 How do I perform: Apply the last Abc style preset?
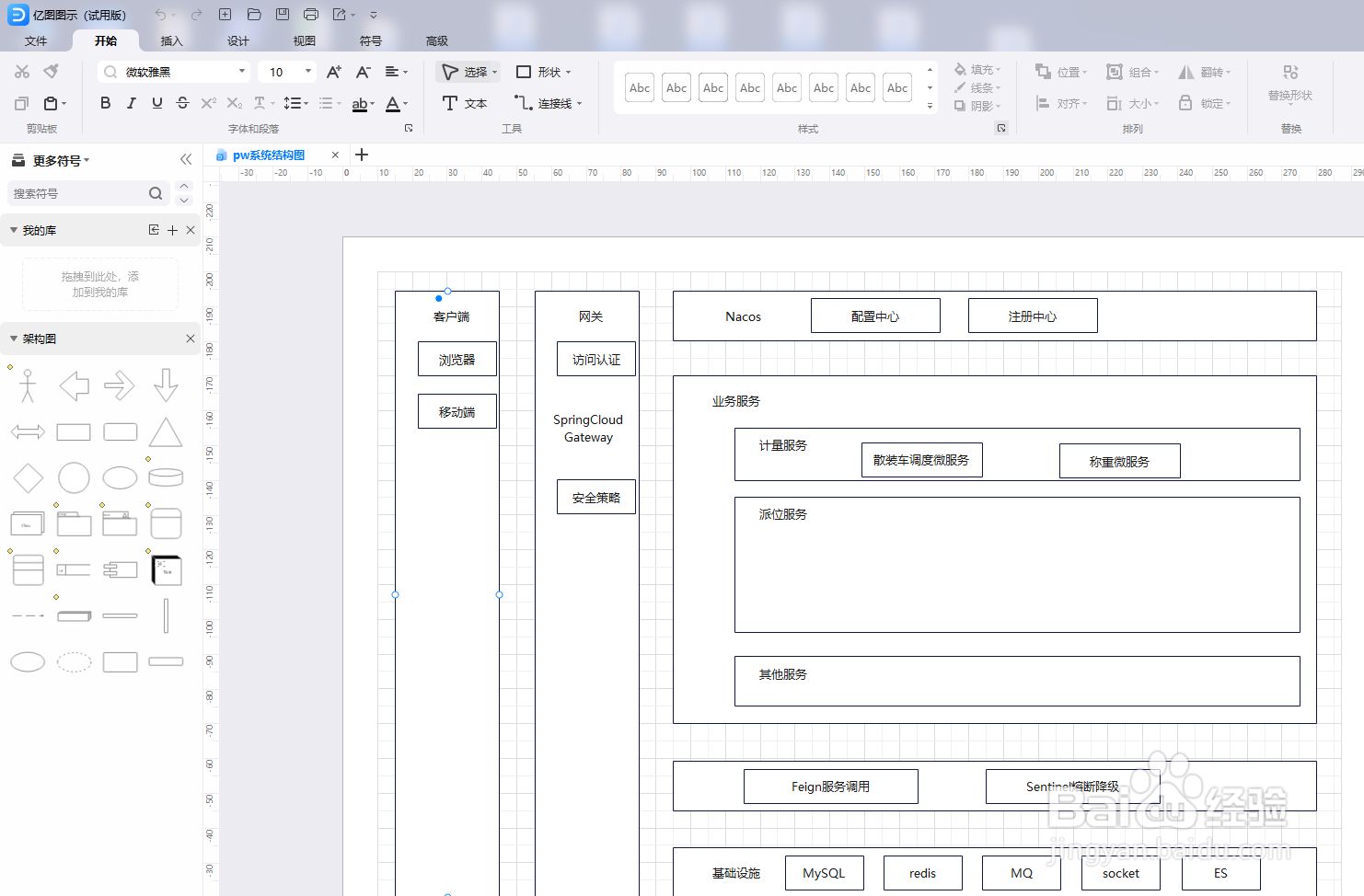point(897,87)
